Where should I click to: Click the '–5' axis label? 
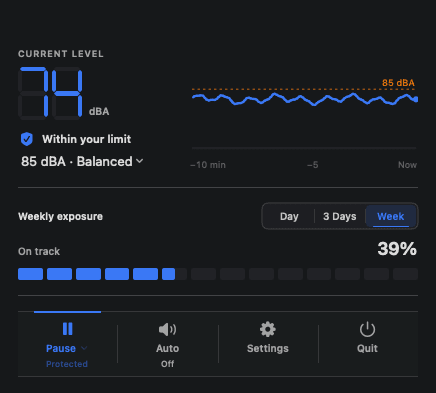pos(313,165)
